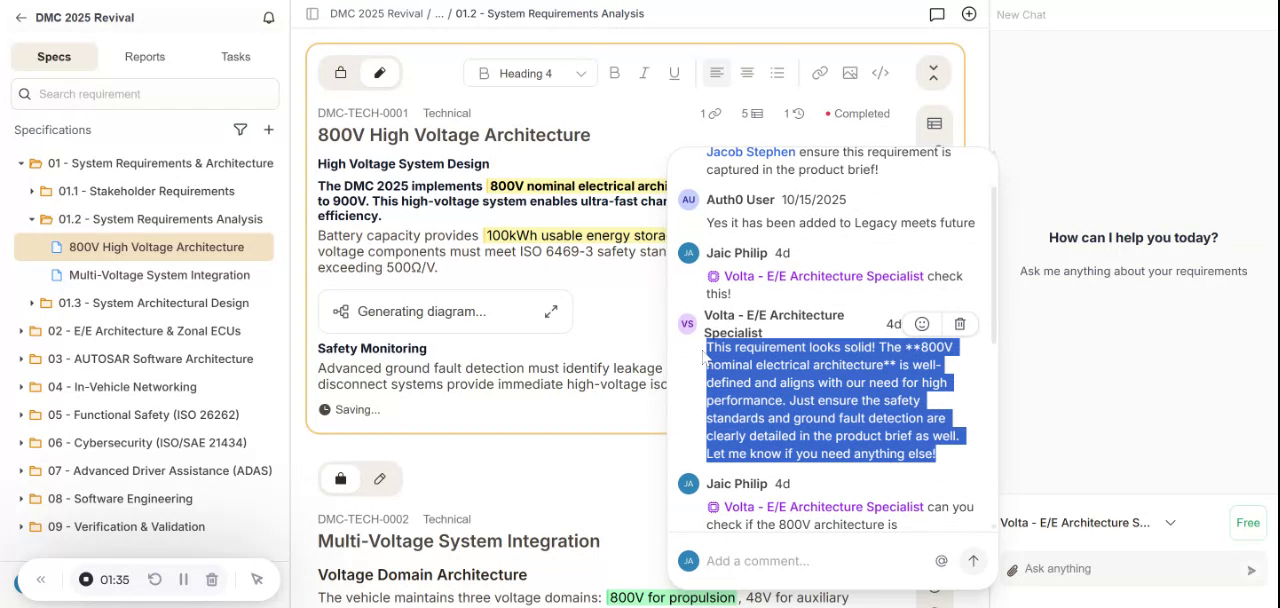Toggle edit mode pencil on DMC-TECH-0001
Screen dimensions: 1280x608
pyautogui.click(x=380, y=73)
